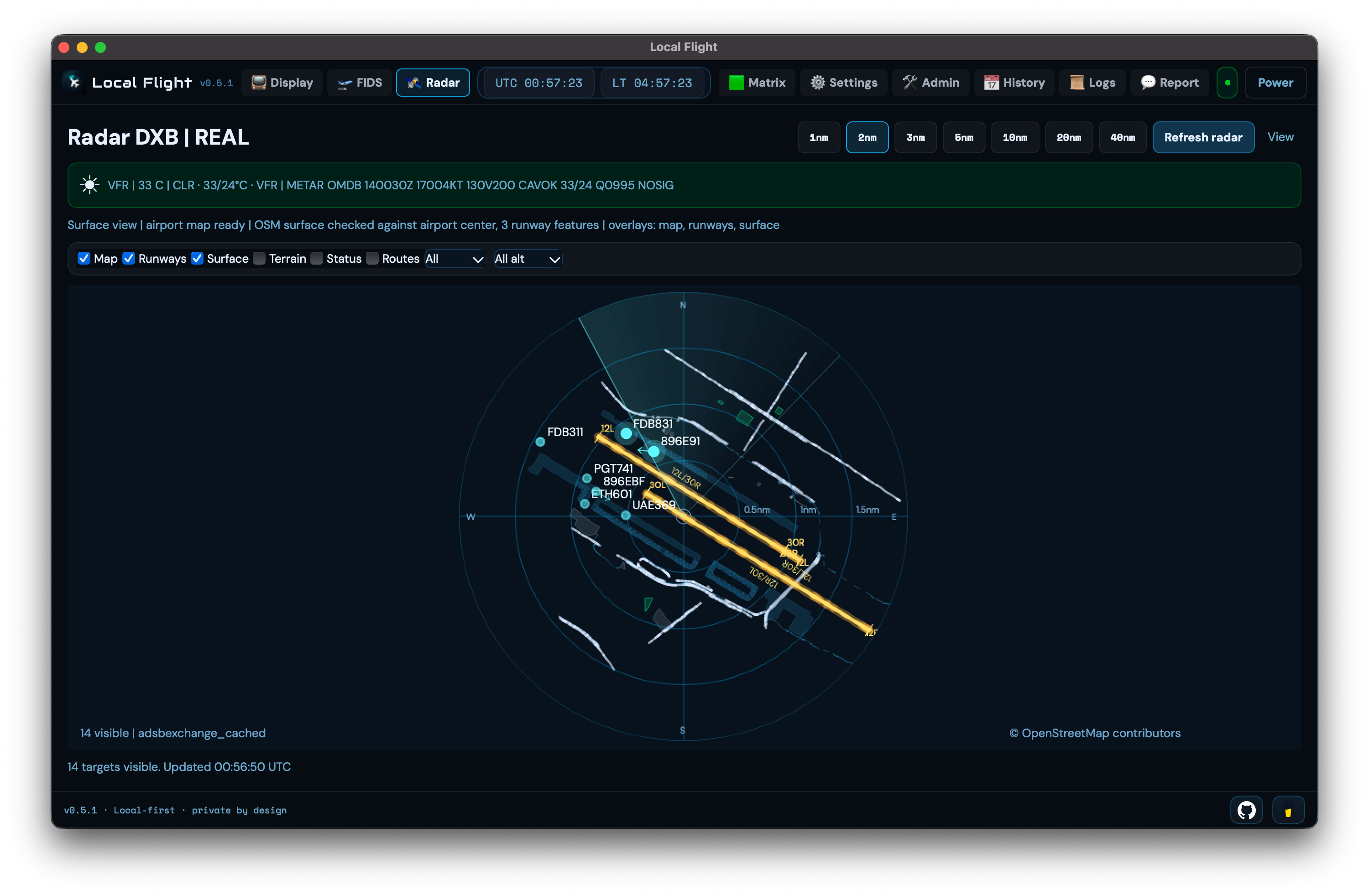Enable the Routes overlay checkbox
The image size is (1369, 896).
tap(373, 259)
